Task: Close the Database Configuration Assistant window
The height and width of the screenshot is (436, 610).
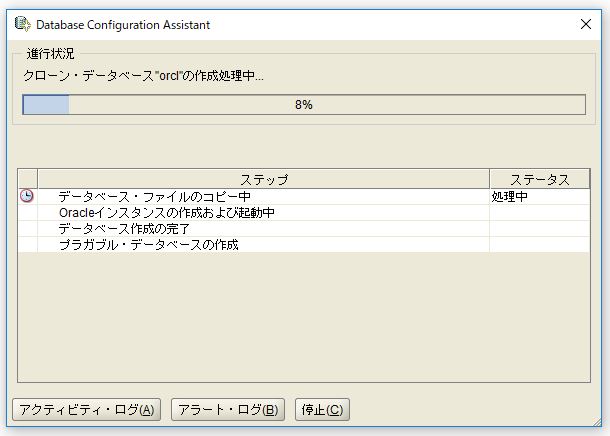Action: pyautogui.click(x=585, y=24)
